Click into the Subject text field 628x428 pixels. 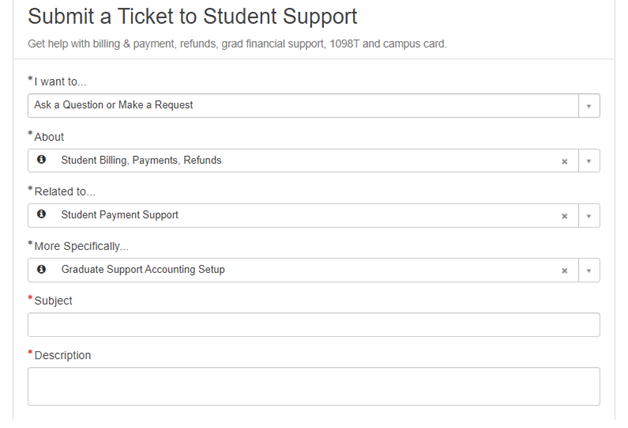313,325
